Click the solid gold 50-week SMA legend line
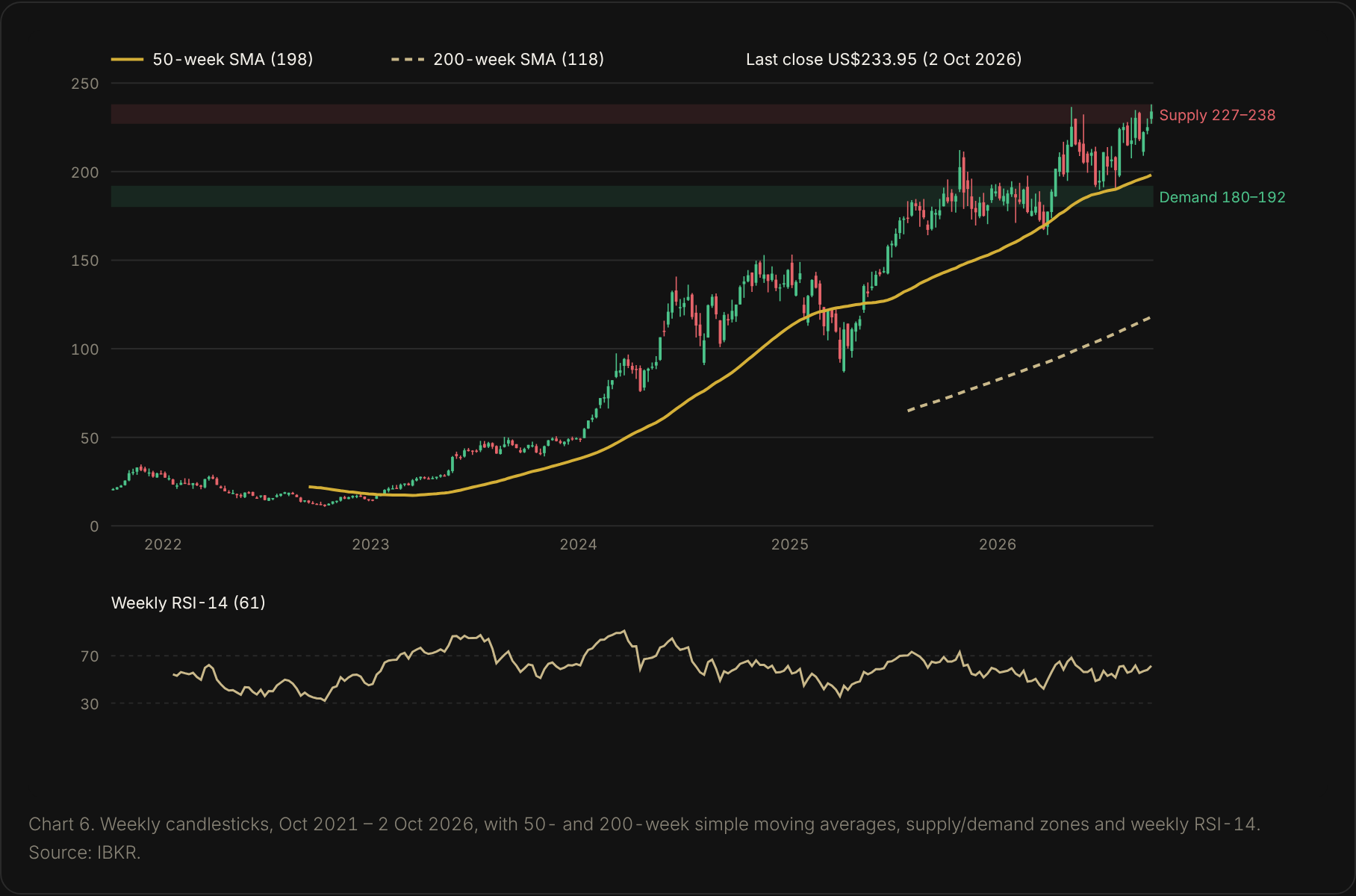 pyautogui.click(x=127, y=59)
